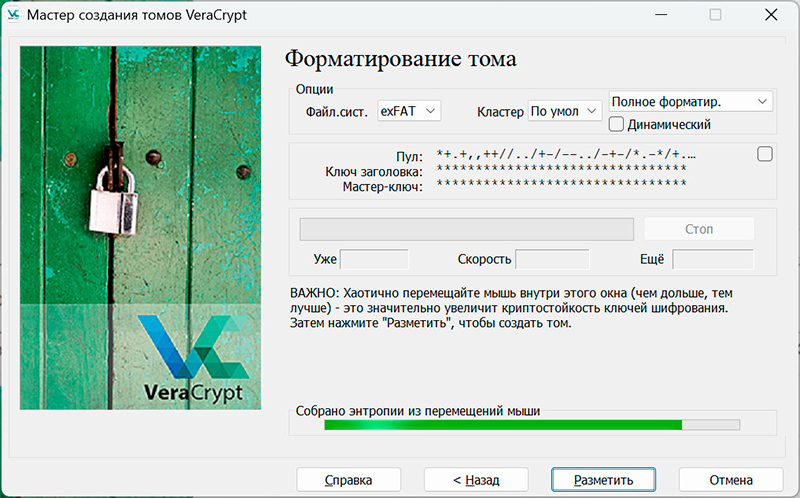800x498 pixels.
Task: Open the Файл.сист. exFAT dropdown
Action: tap(409, 111)
